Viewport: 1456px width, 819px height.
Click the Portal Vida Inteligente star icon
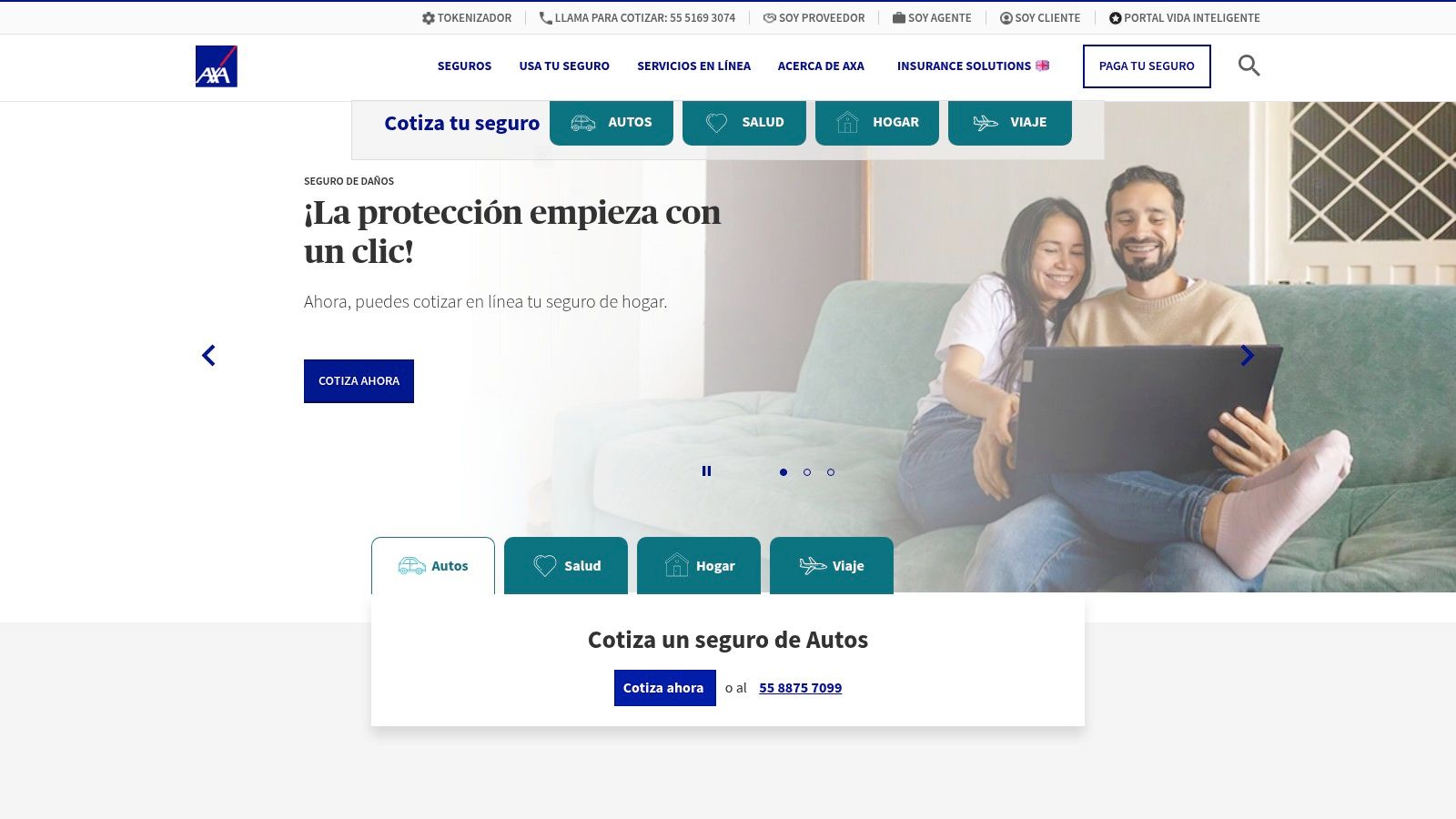1116,18
